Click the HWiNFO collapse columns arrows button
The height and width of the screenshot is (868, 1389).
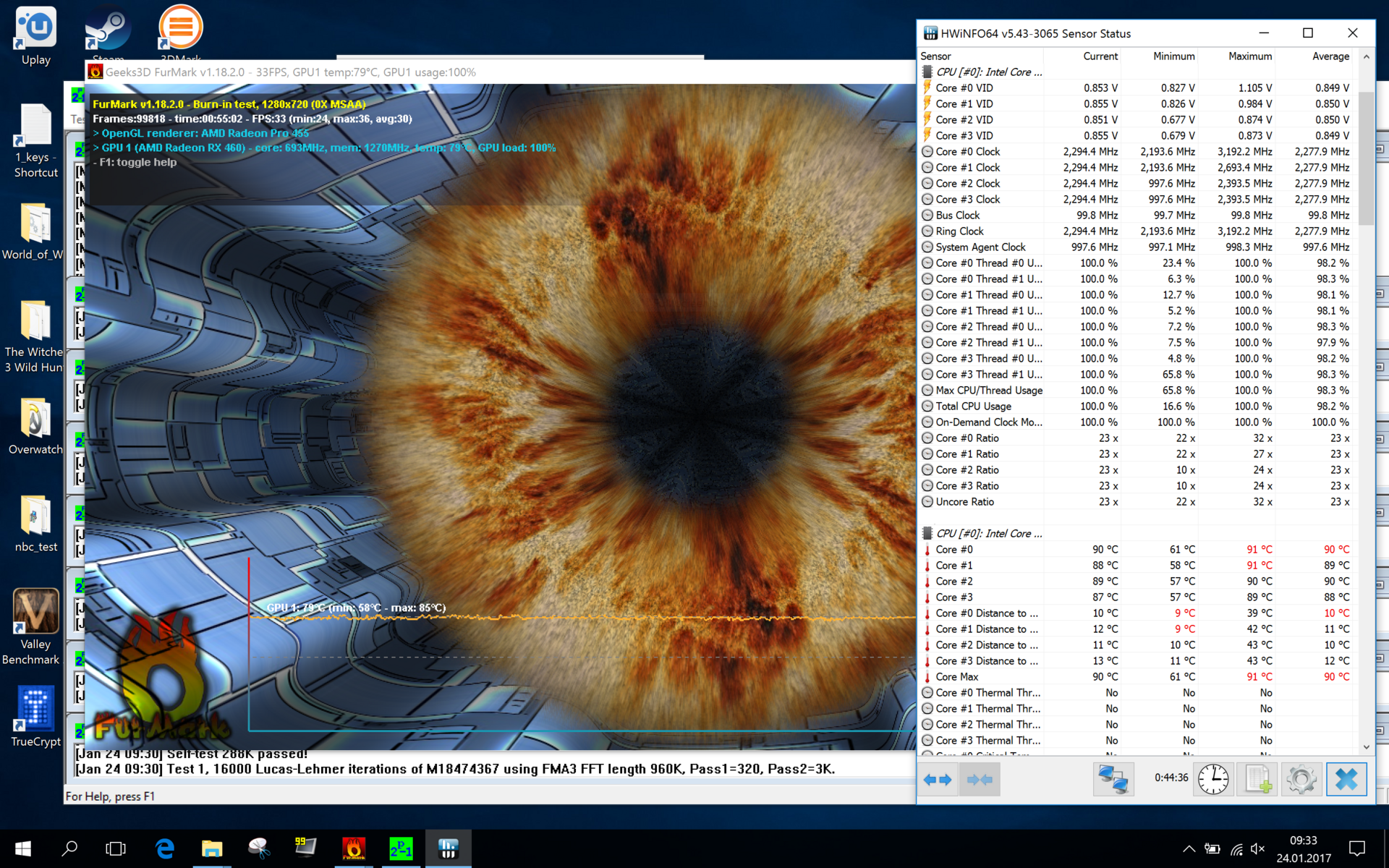point(980,779)
